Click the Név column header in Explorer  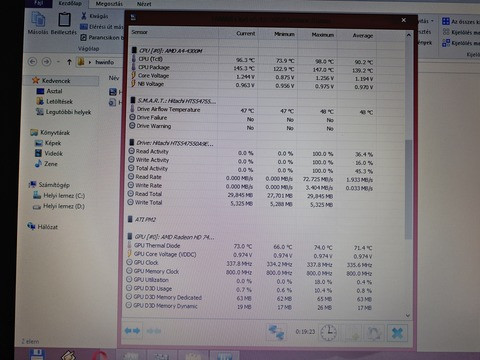pos(114,78)
